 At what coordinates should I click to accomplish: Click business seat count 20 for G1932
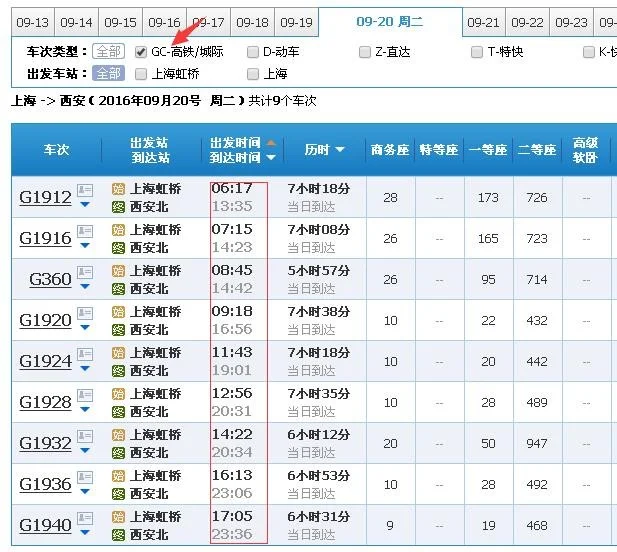click(390, 443)
